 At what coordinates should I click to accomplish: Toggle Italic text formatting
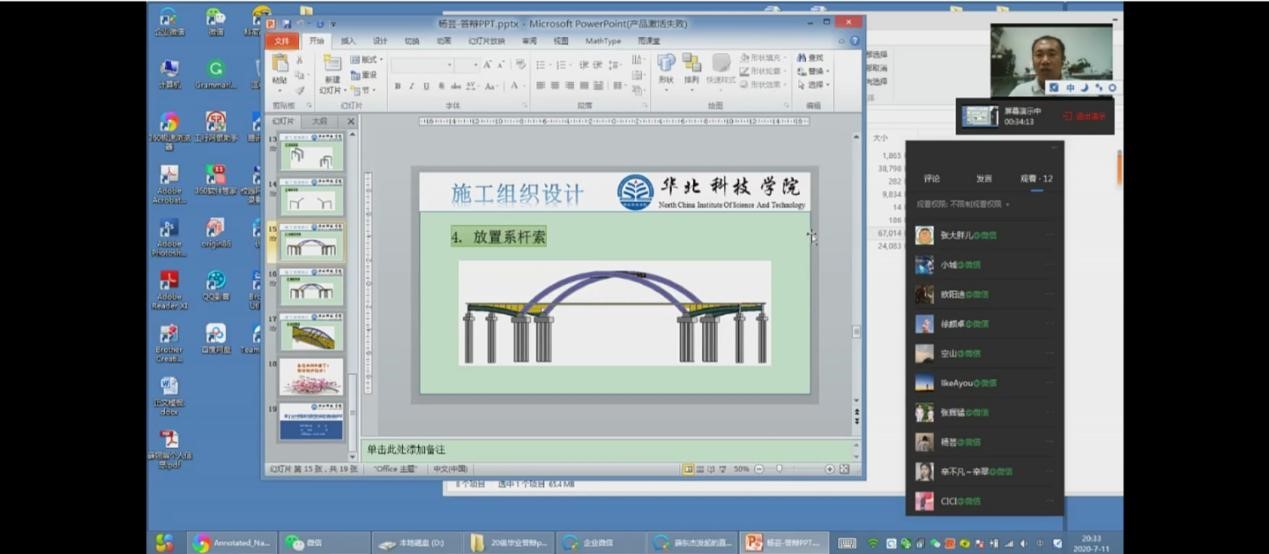click(x=411, y=86)
